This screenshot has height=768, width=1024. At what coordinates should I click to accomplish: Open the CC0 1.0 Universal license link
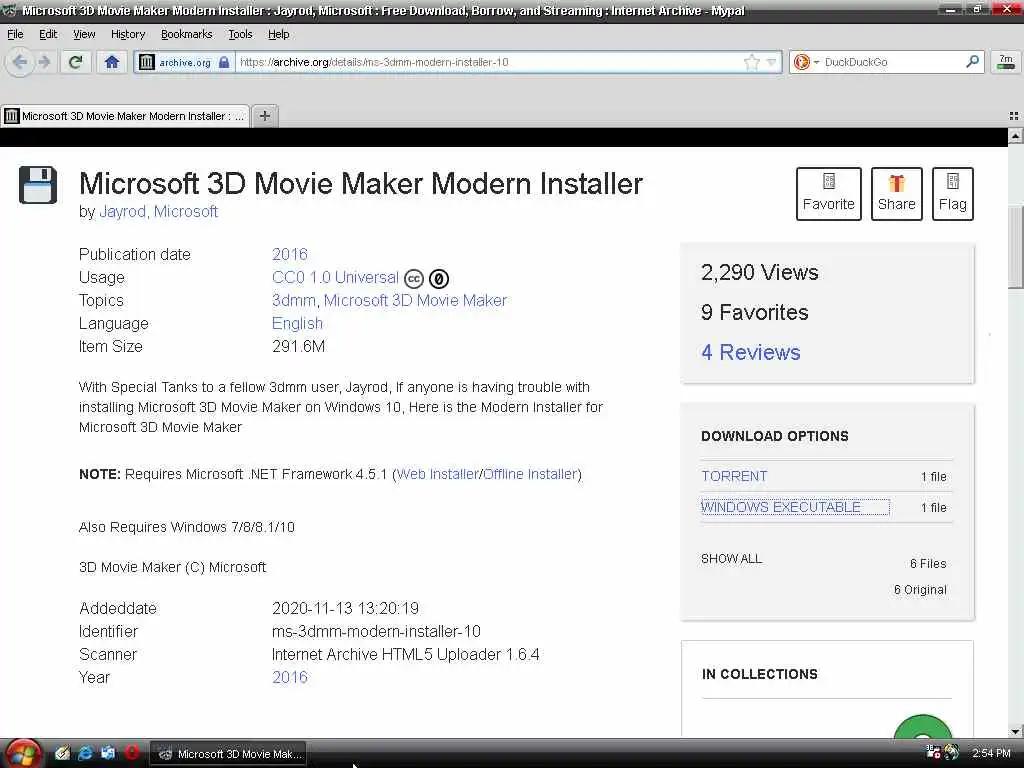(x=335, y=277)
